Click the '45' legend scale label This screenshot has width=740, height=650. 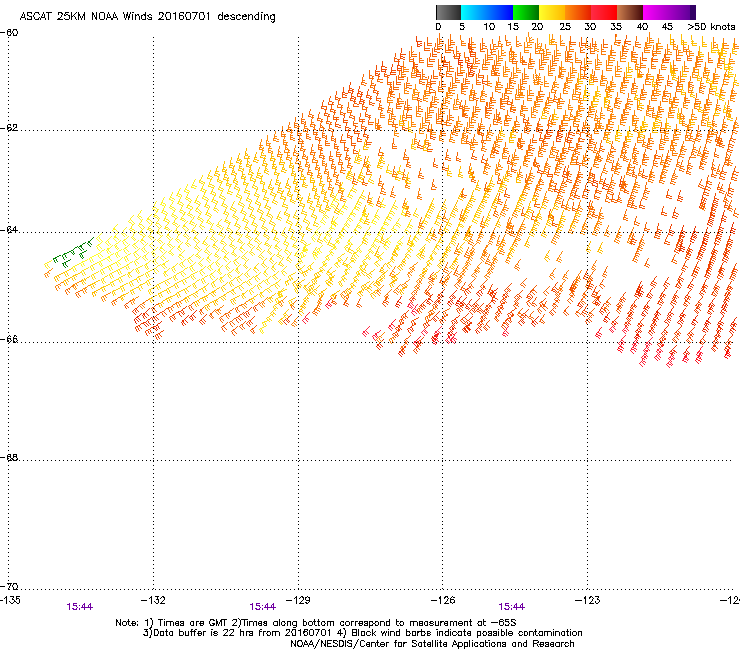[x=667, y=27]
